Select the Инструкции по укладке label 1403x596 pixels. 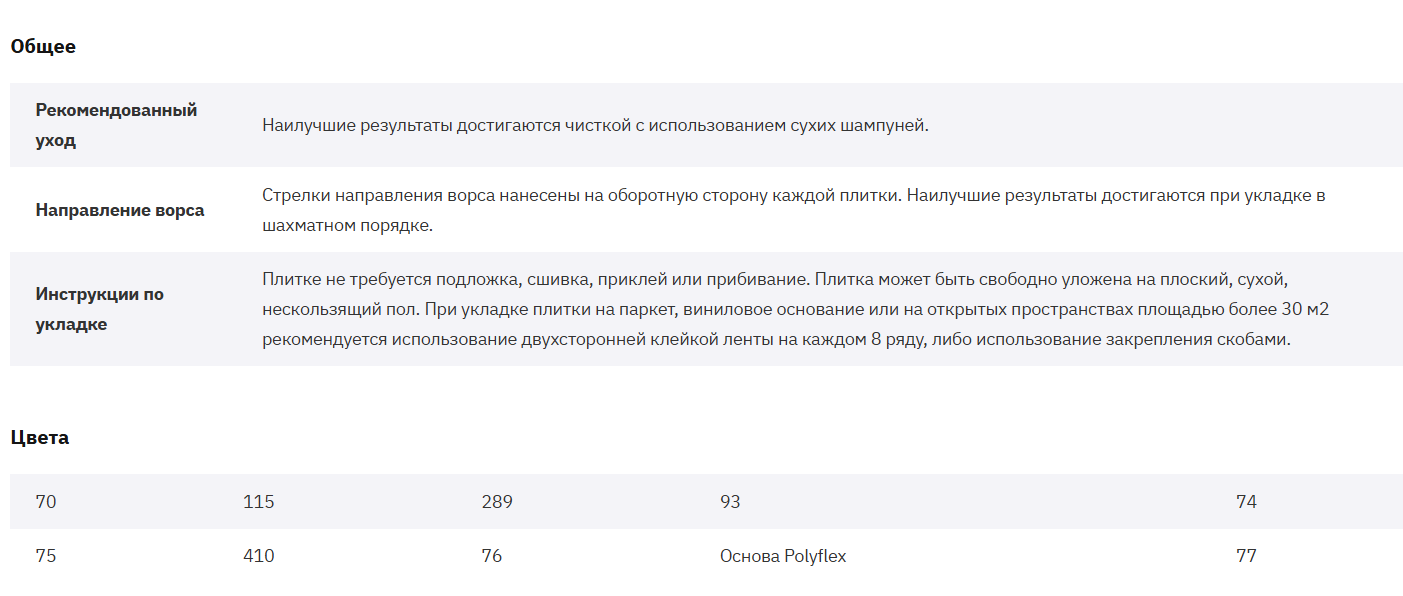point(100,309)
